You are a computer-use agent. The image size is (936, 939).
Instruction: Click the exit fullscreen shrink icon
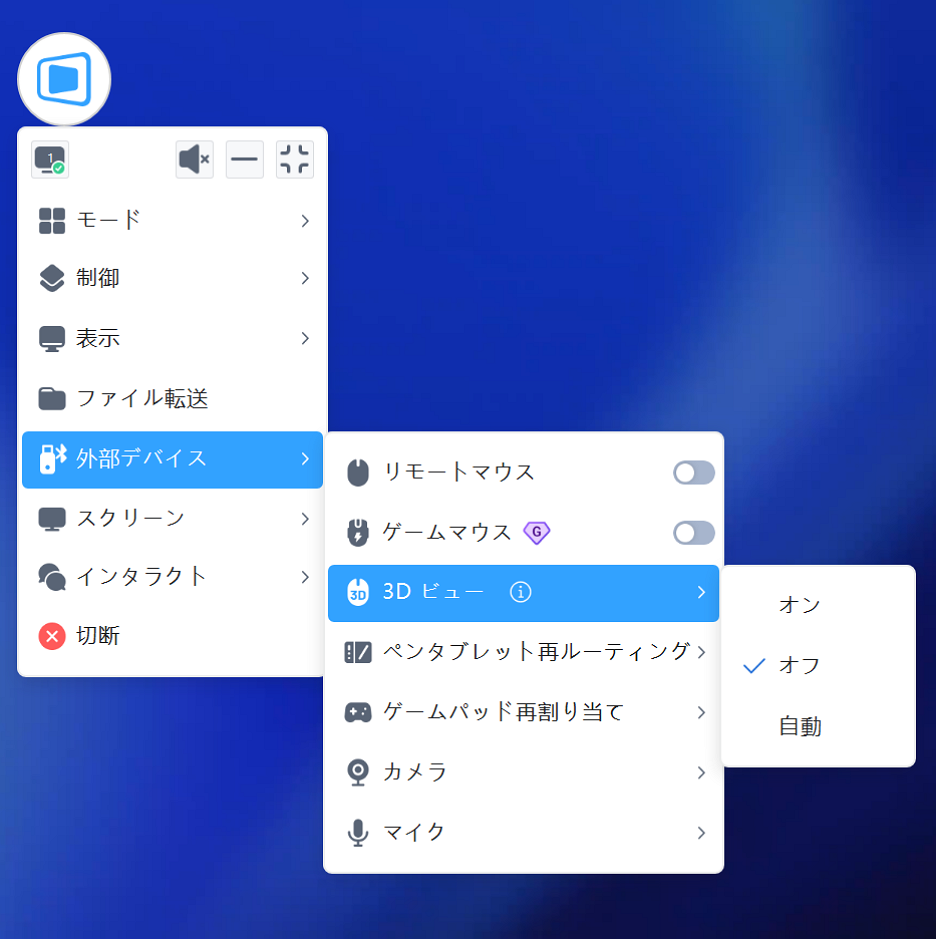tap(295, 160)
